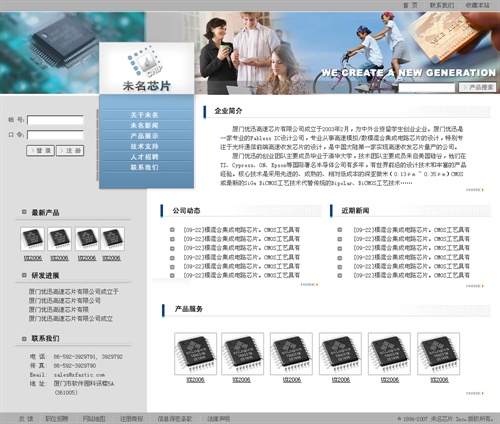Click the 公司动态 section heading
The image size is (500, 424).
click(186, 210)
